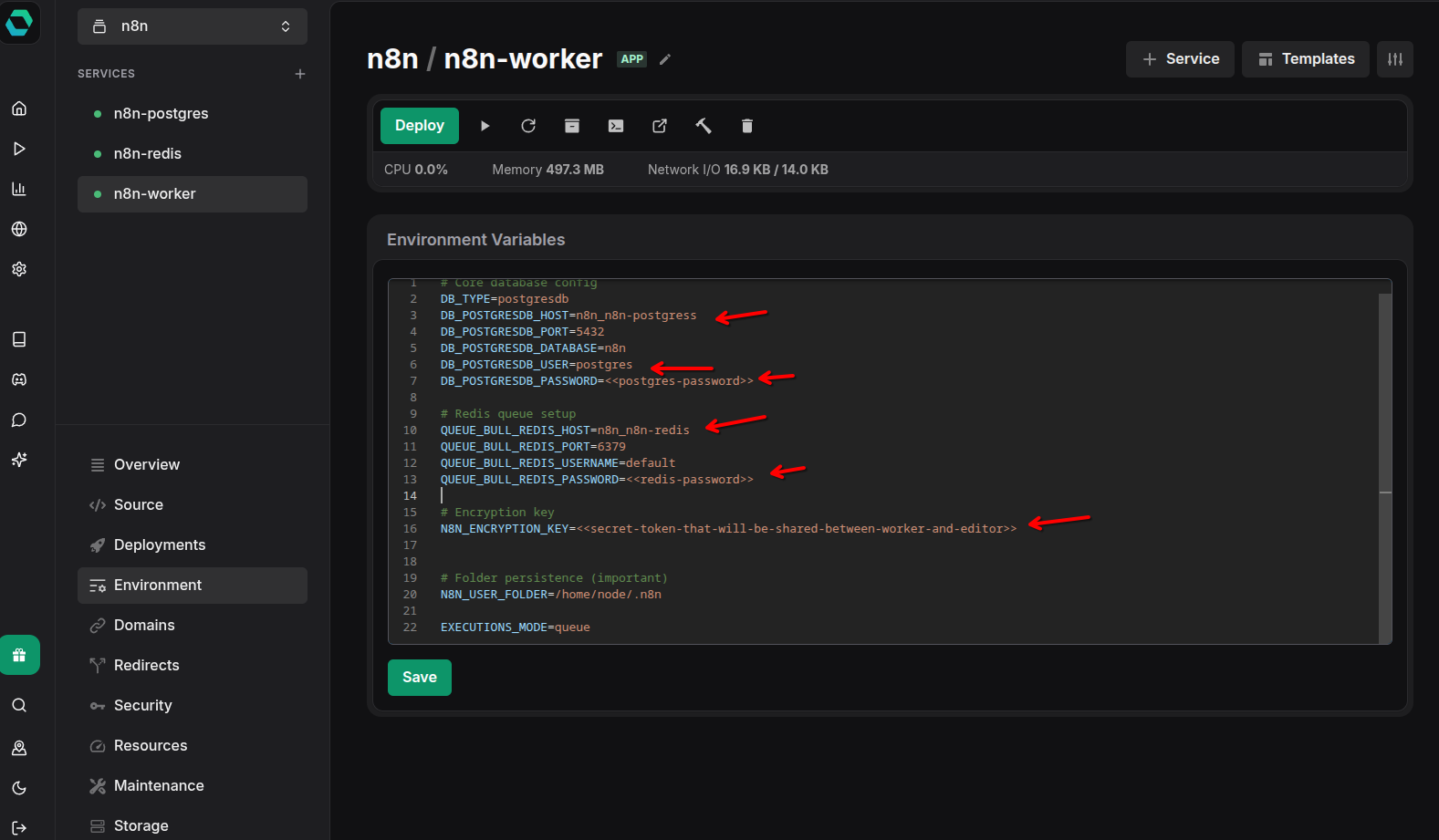Click the EXECUTIONS_MODE=queue line
Viewport: 1439px width, 840px height.
(x=516, y=627)
